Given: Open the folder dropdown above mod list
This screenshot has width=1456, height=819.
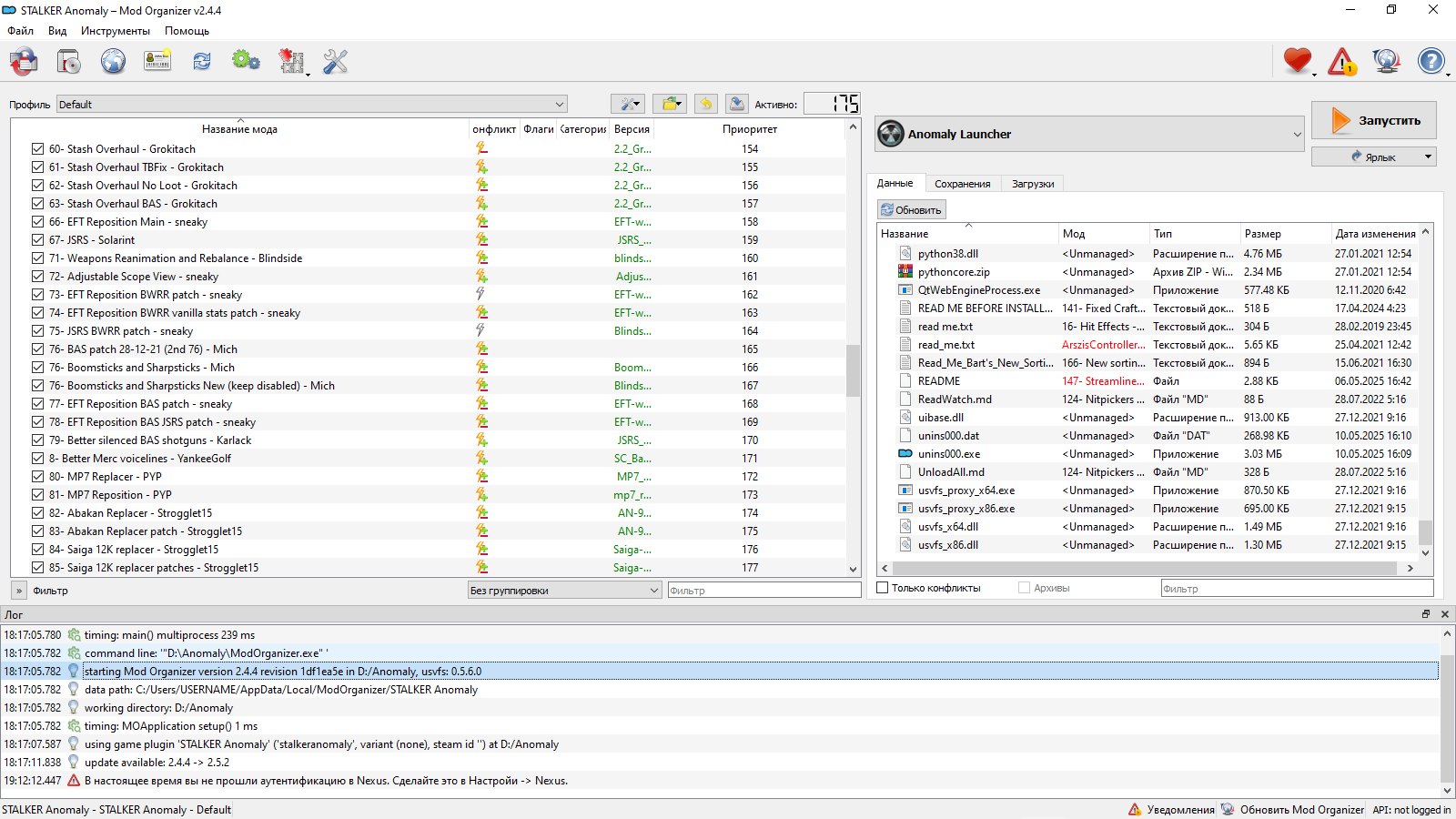Looking at the screenshot, I should pyautogui.click(x=670, y=104).
